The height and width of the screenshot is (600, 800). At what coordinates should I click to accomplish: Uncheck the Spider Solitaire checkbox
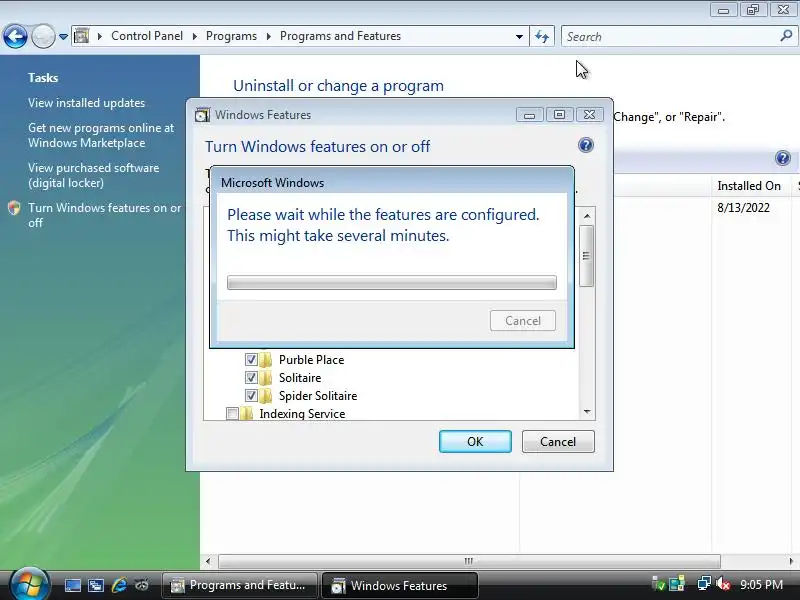pos(251,395)
